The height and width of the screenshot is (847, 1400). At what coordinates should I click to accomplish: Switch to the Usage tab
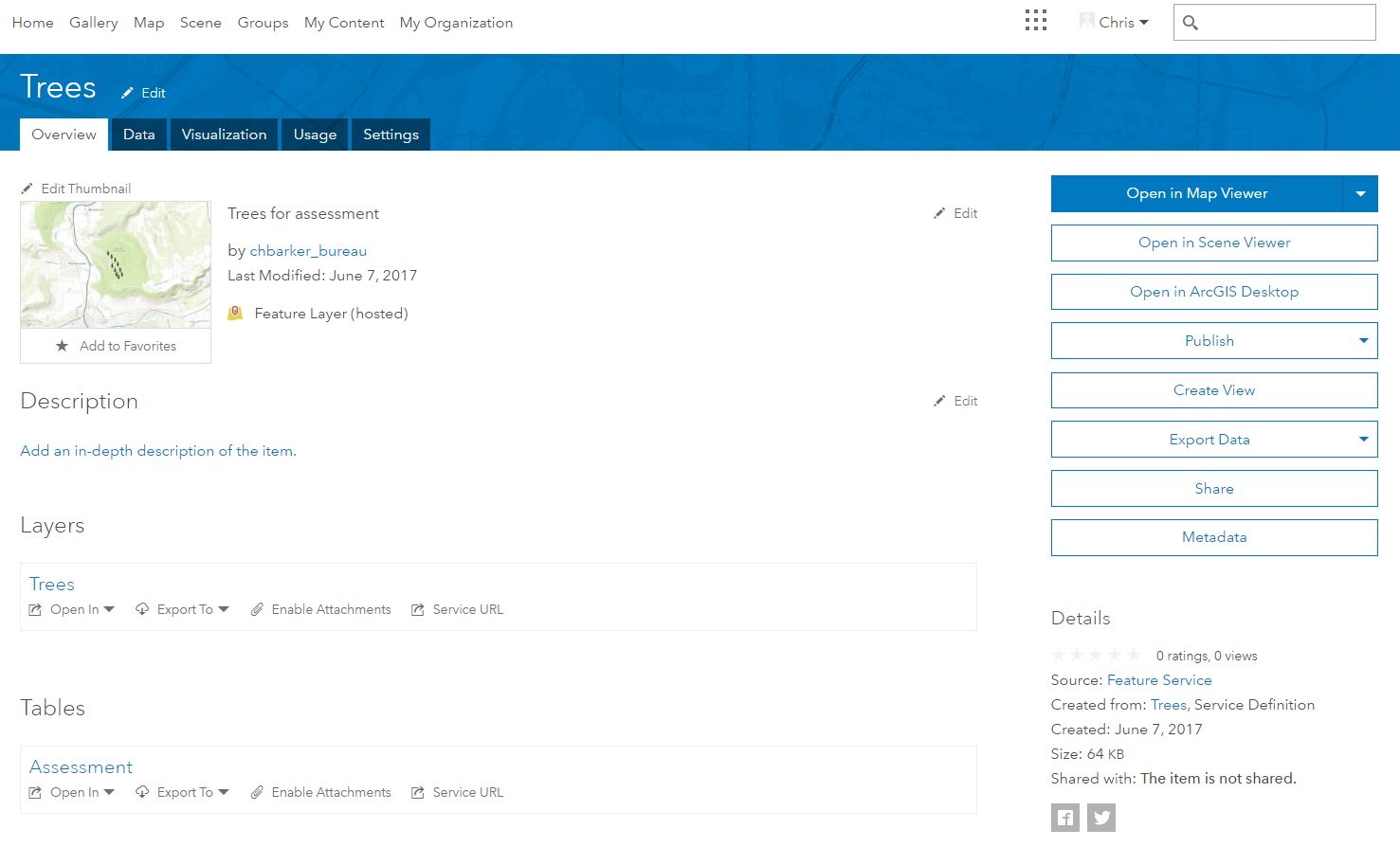pyautogui.click(x=315, y=135)
